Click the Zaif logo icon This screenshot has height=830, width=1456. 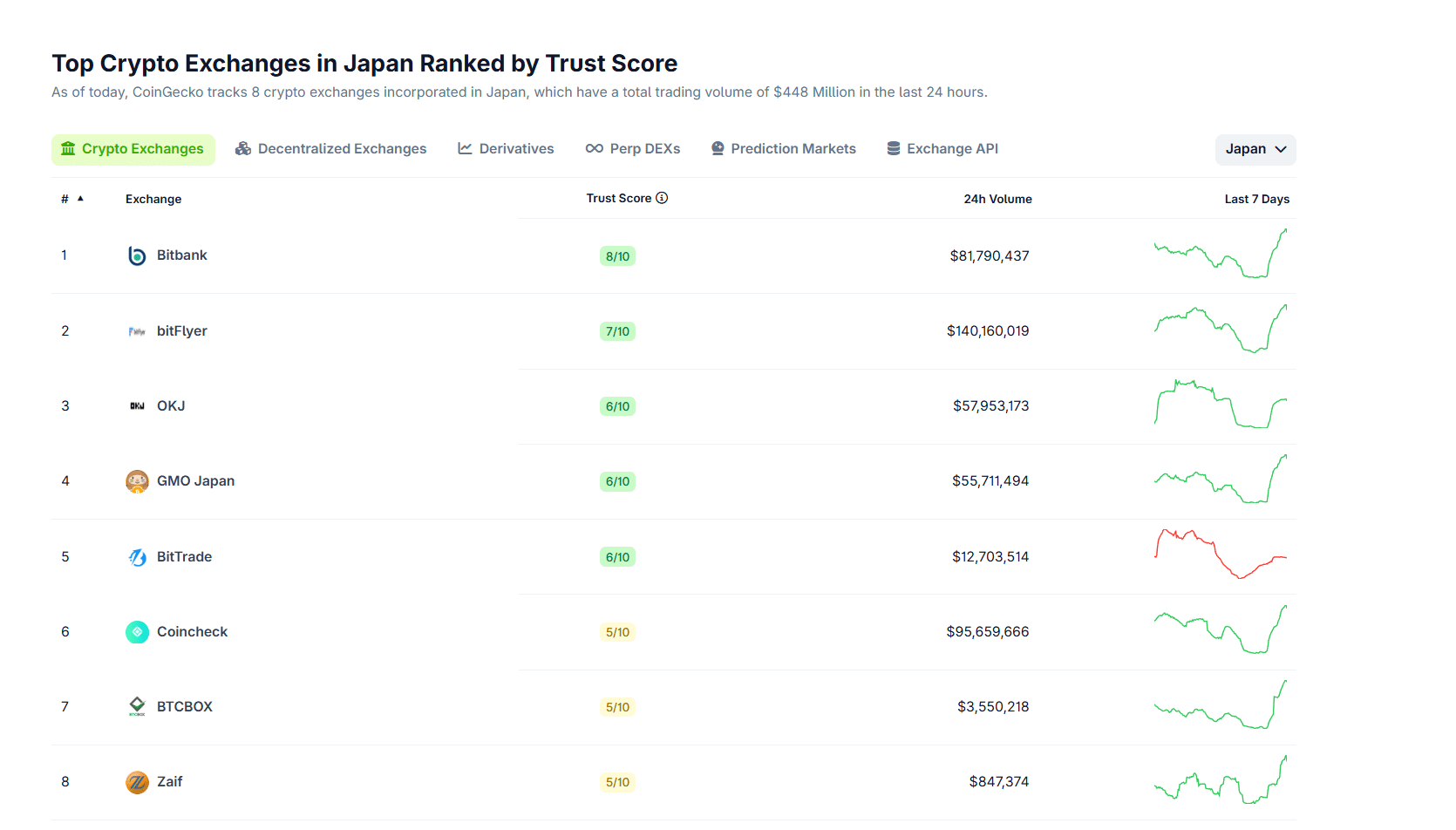[137, 782]
